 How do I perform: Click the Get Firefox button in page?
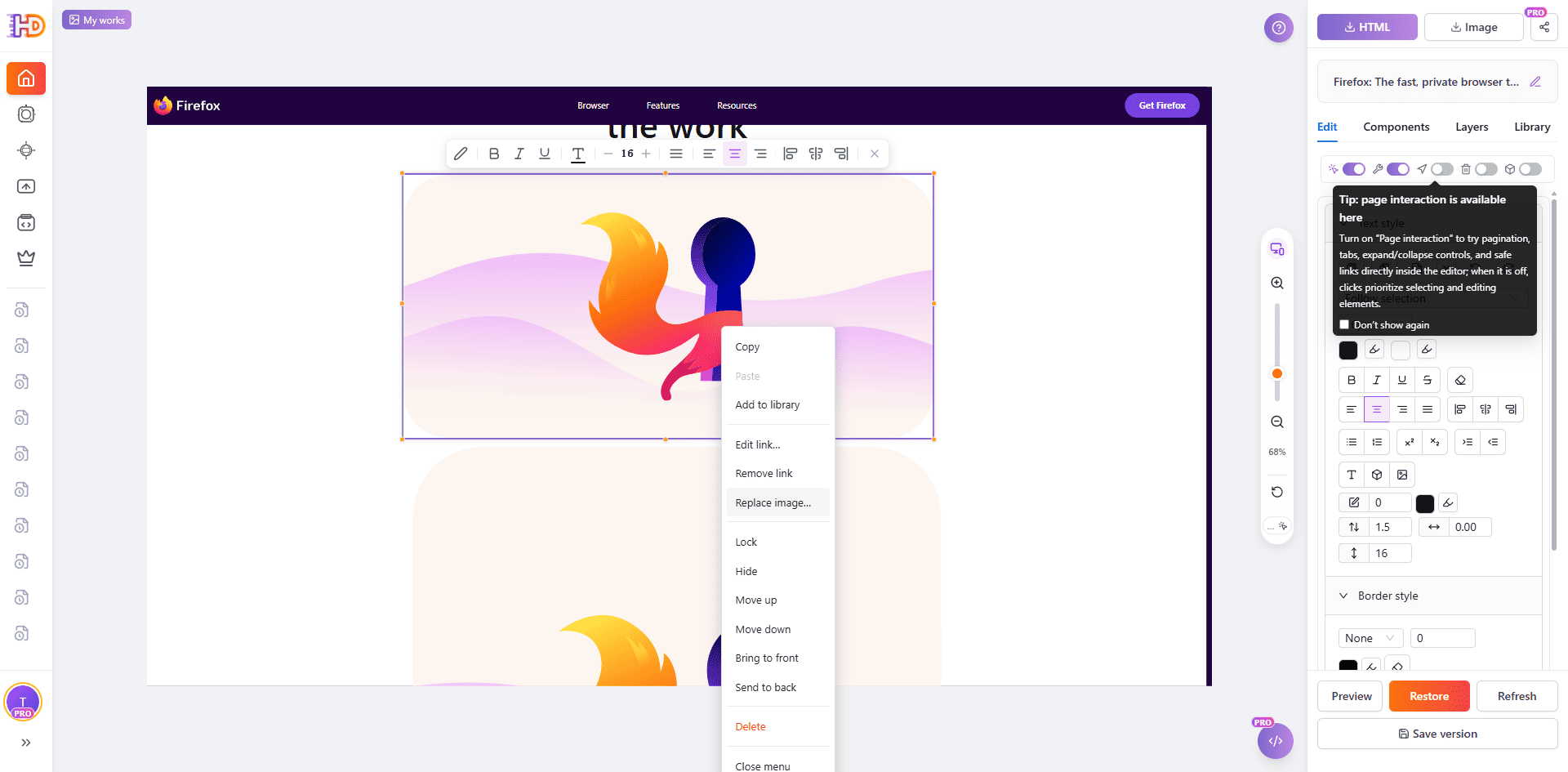[1162, 105]
